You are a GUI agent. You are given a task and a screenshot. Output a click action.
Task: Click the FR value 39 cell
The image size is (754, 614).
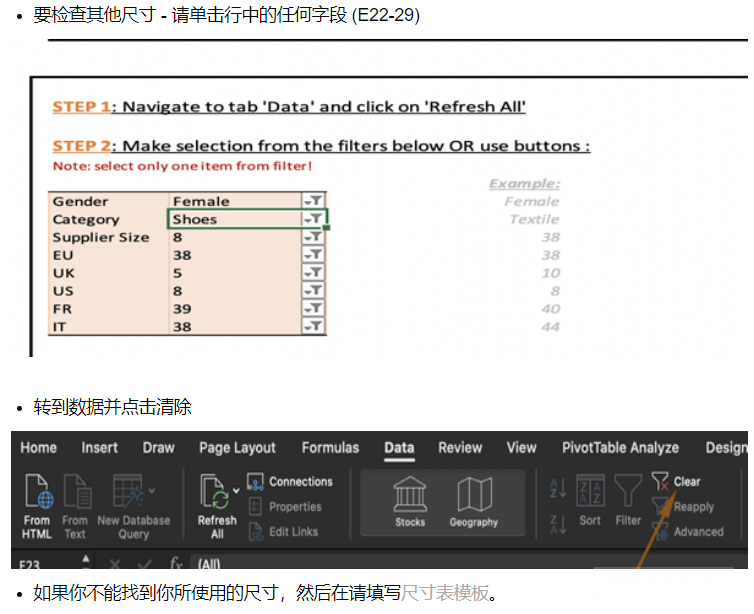point(235,308)
